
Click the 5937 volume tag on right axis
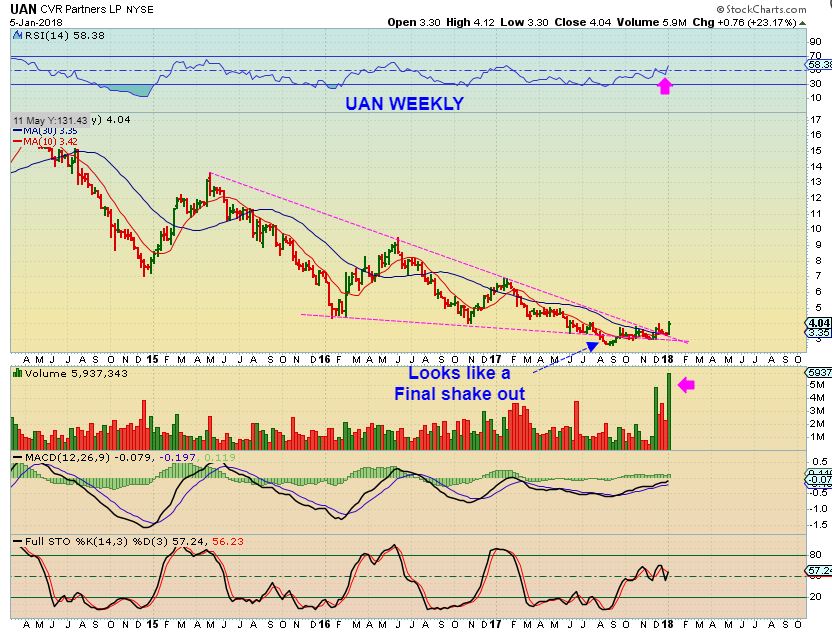(x=819, y=372)
